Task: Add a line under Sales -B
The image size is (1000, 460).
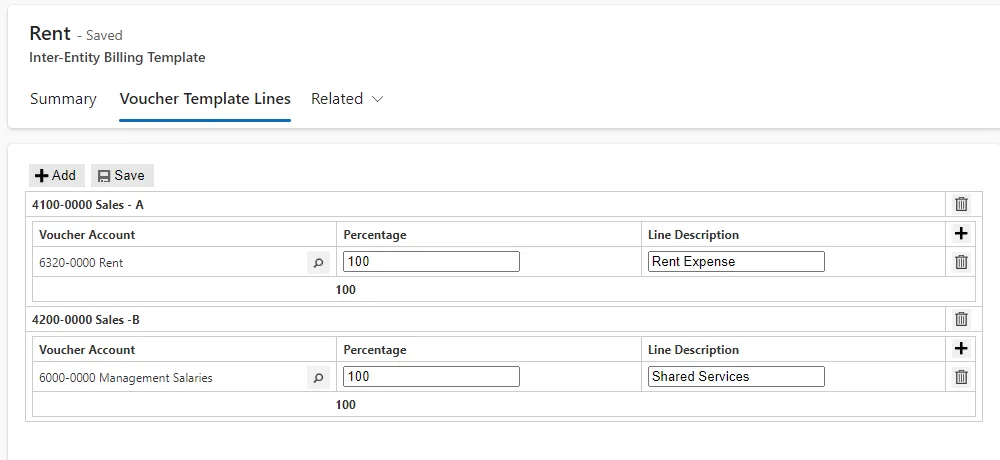Action: tap(961, 349)
